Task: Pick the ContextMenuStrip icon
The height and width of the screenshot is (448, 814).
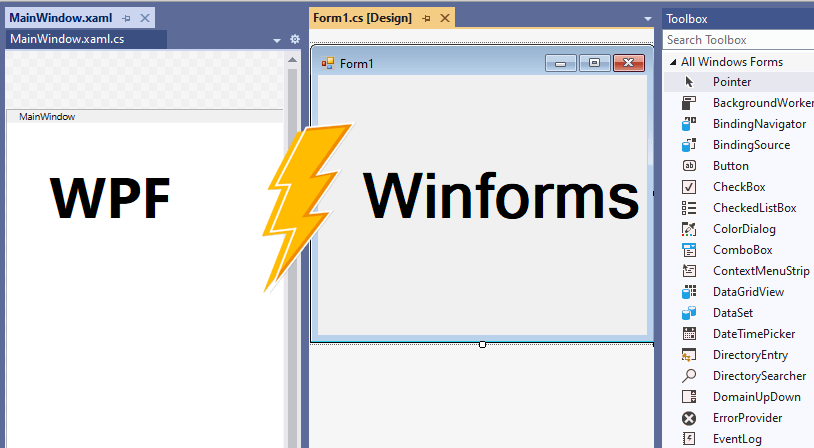Action: (689, 270)
